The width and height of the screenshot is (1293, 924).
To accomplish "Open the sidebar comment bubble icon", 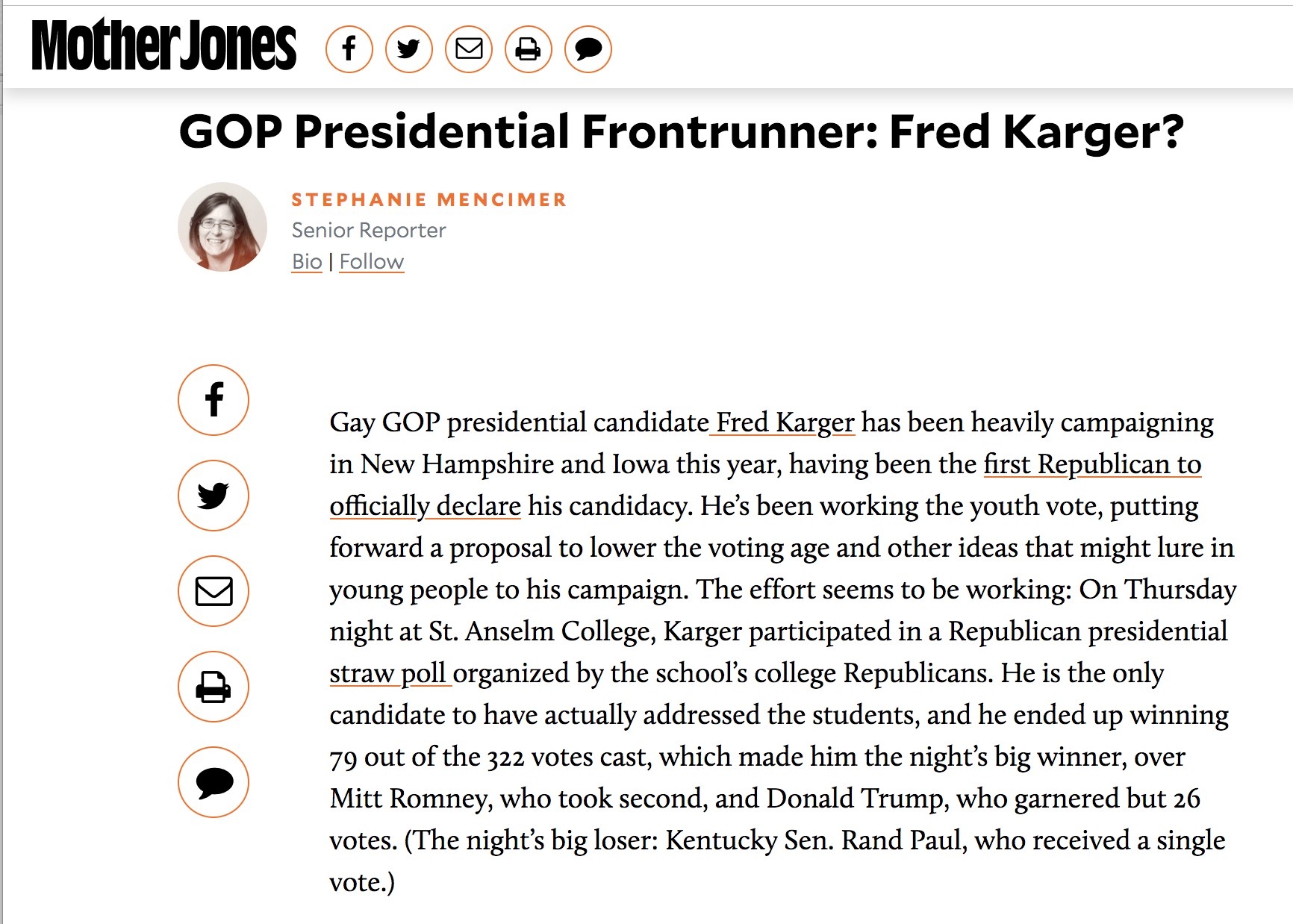I will tap(214, 782).
